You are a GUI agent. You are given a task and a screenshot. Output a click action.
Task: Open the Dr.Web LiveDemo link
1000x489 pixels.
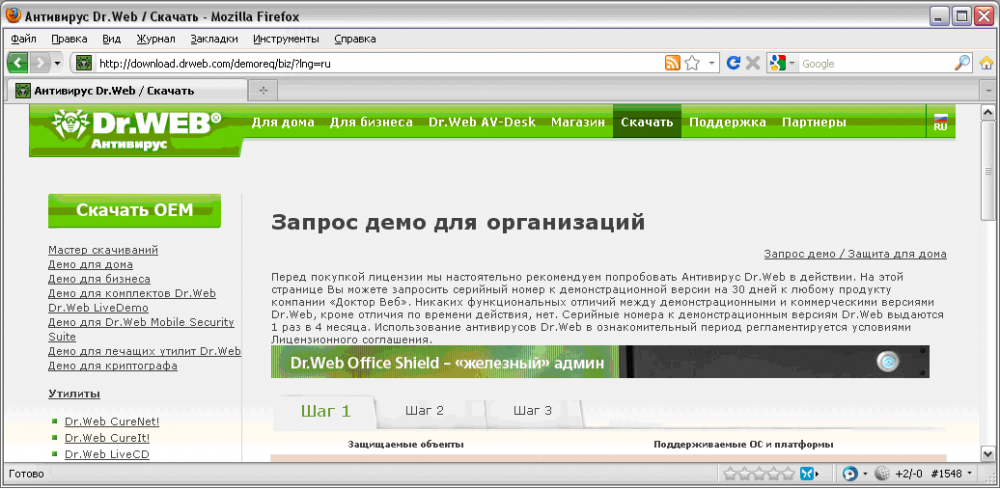click(98, 308)
